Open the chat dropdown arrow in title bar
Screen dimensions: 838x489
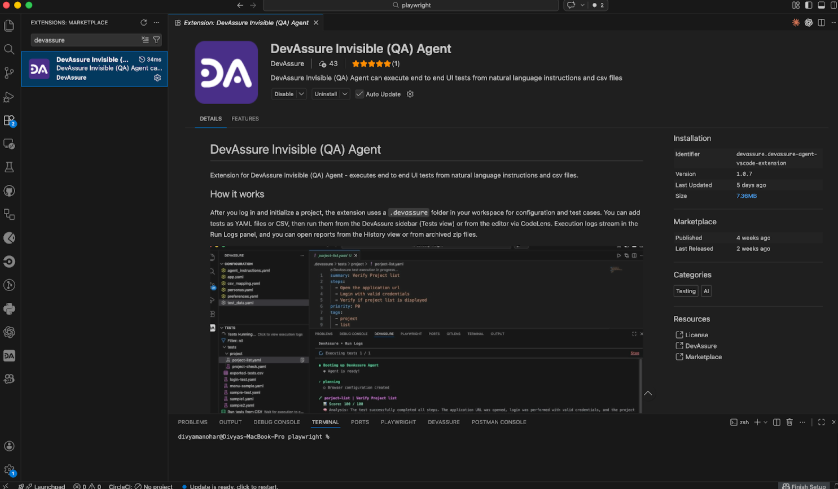pos(583,5)
